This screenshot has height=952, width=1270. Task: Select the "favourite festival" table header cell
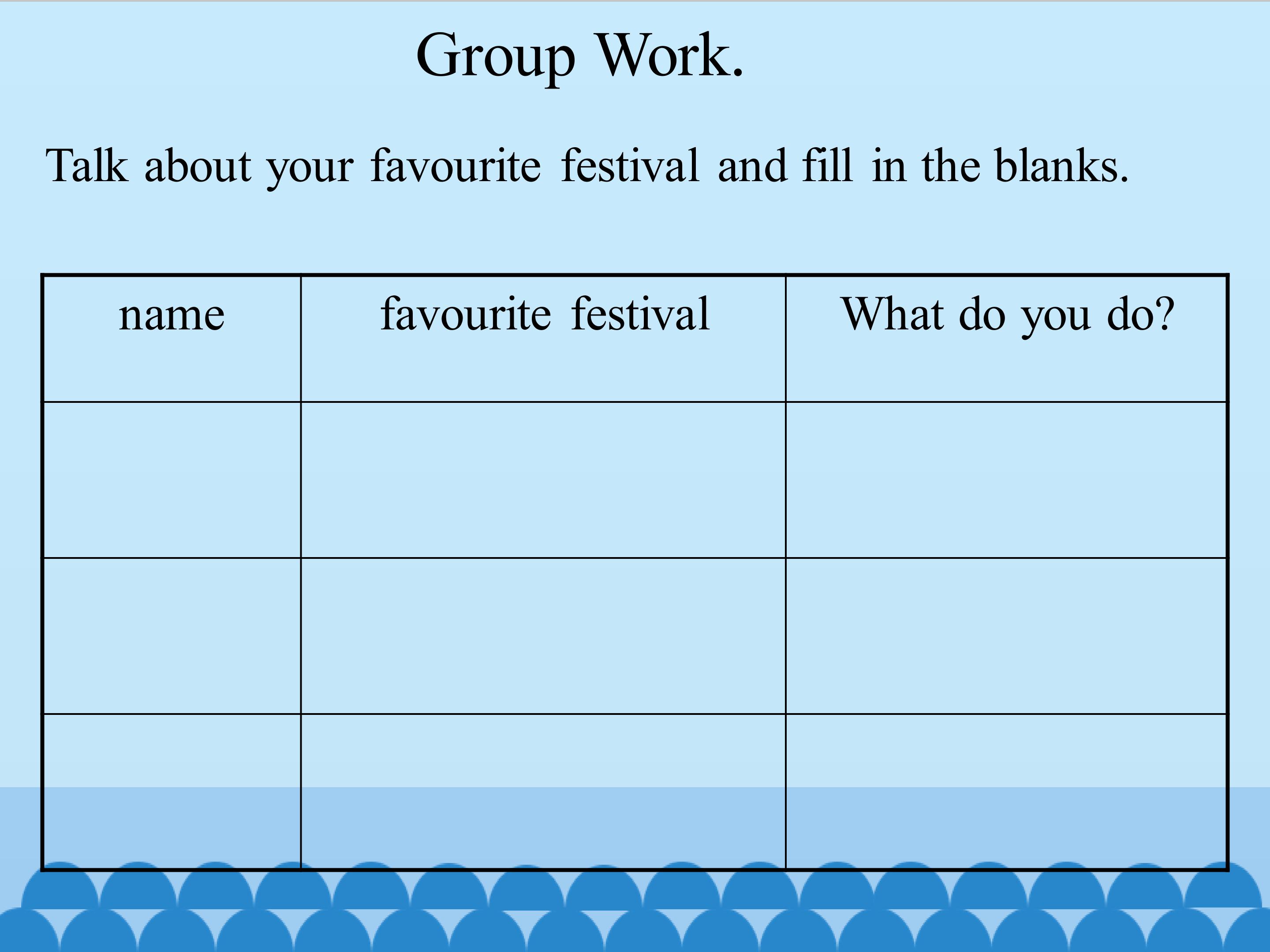pyautogui.click(x=543, y=338)
